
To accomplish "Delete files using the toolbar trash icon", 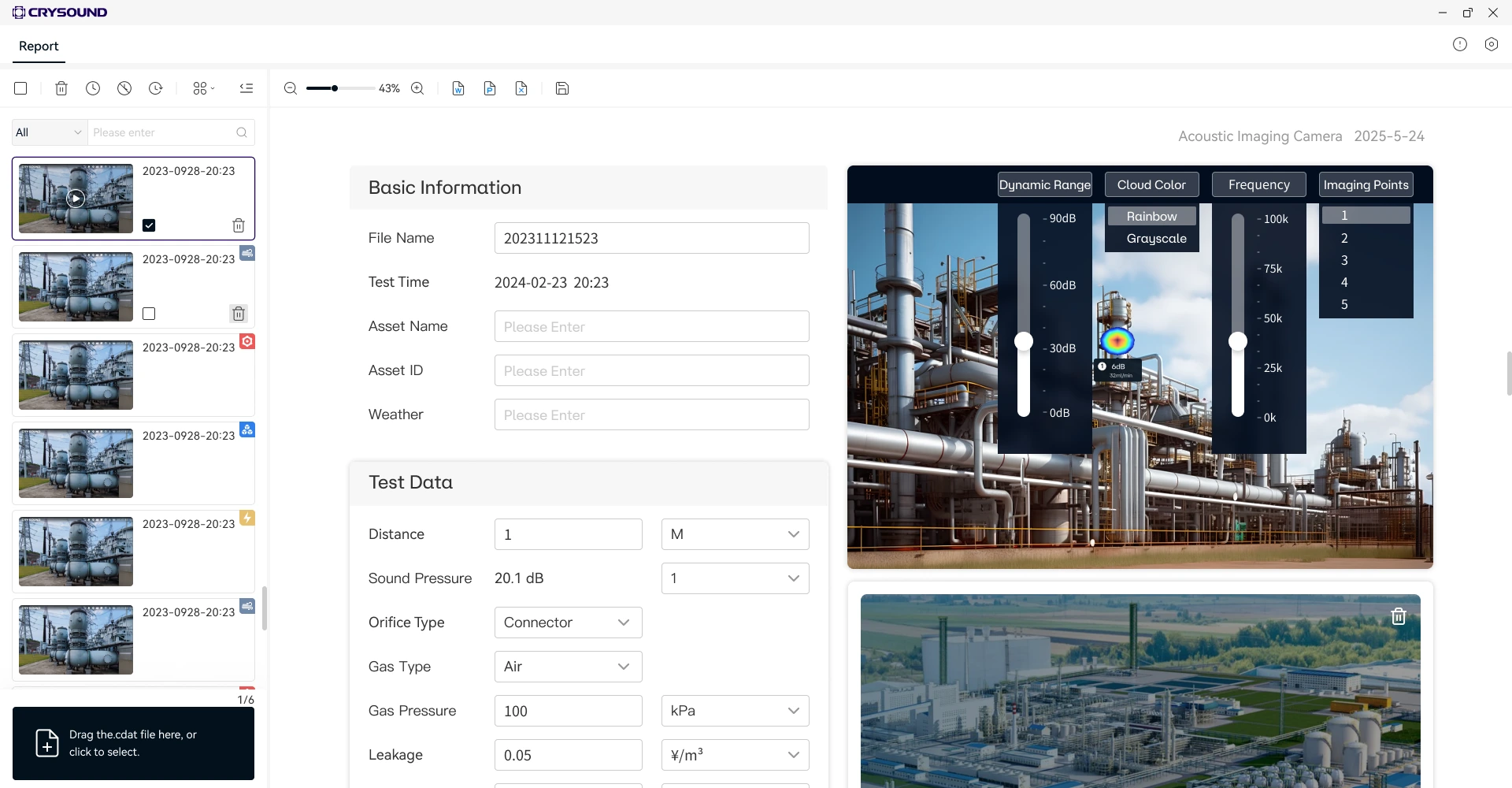I will (x=61, y=88).
